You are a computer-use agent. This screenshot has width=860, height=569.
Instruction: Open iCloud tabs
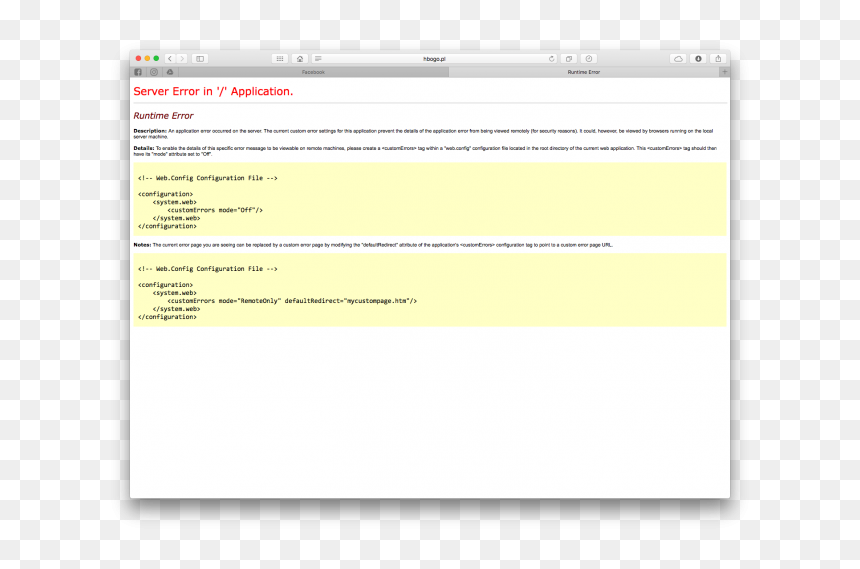[x=678, y=59]
